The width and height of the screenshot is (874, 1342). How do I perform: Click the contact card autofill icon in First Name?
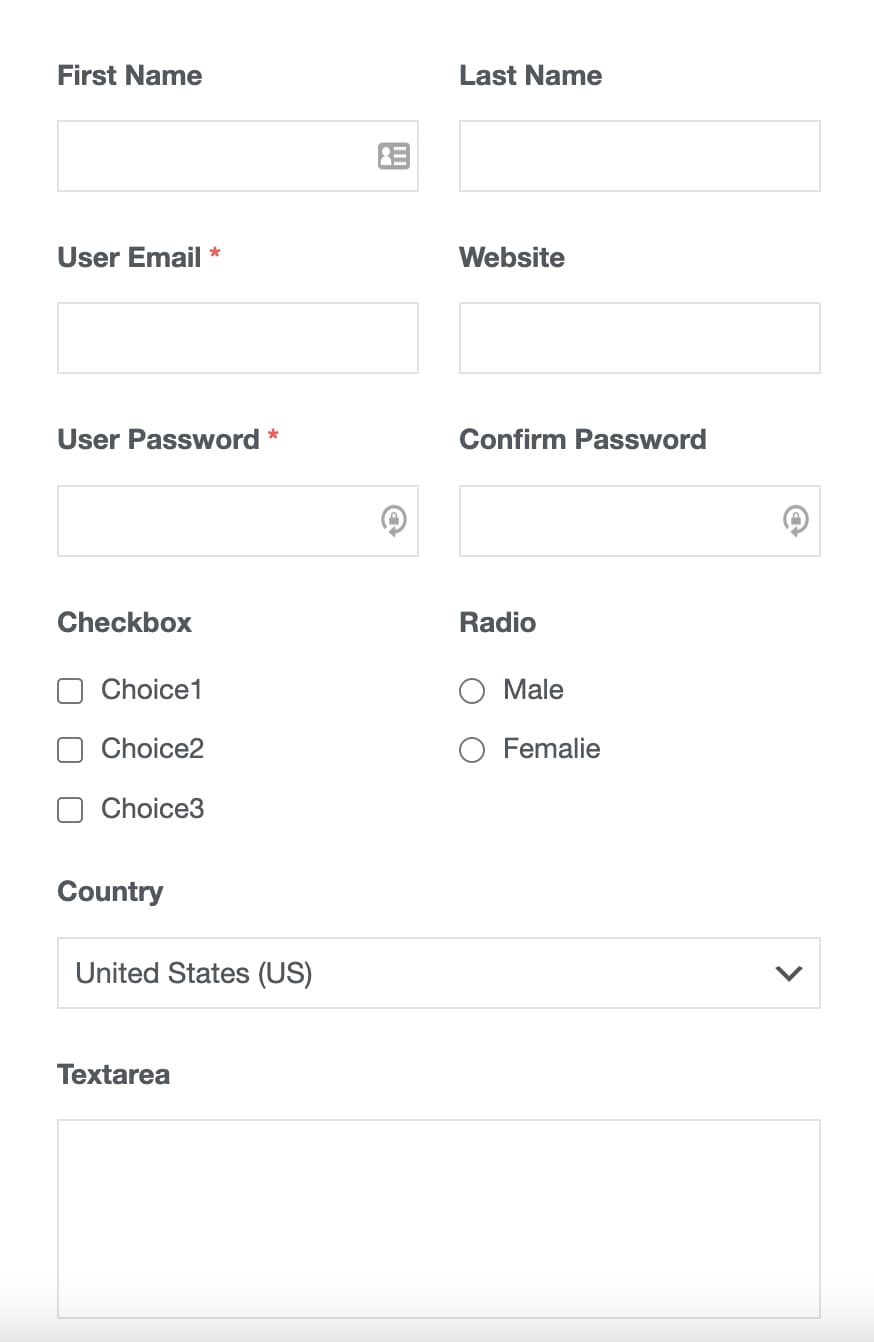pos(393,156)
